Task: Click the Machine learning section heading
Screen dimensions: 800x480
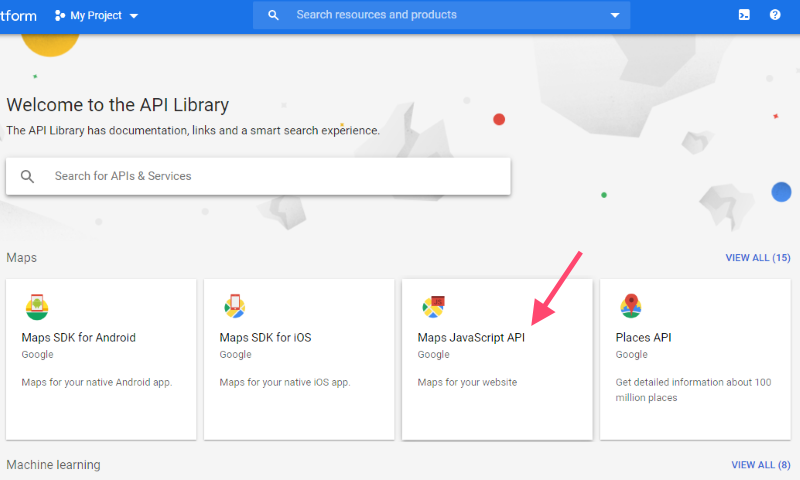Action: point(54,465)
